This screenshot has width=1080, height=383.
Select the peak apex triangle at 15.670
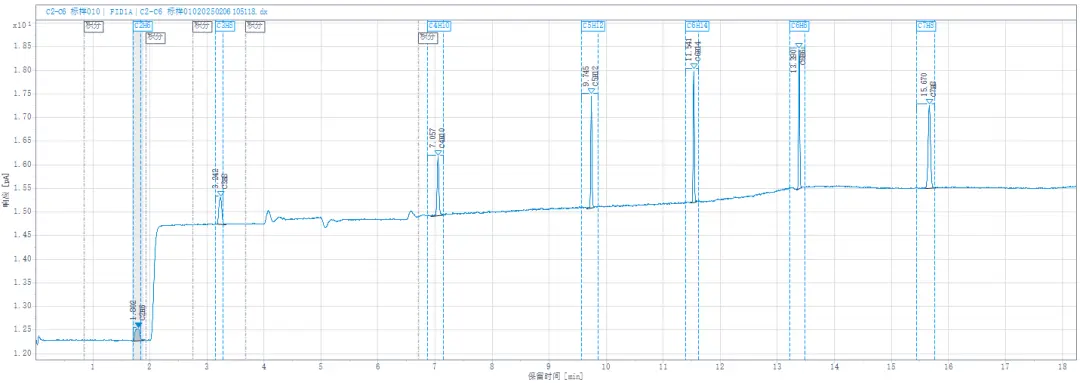pos(929,101)
